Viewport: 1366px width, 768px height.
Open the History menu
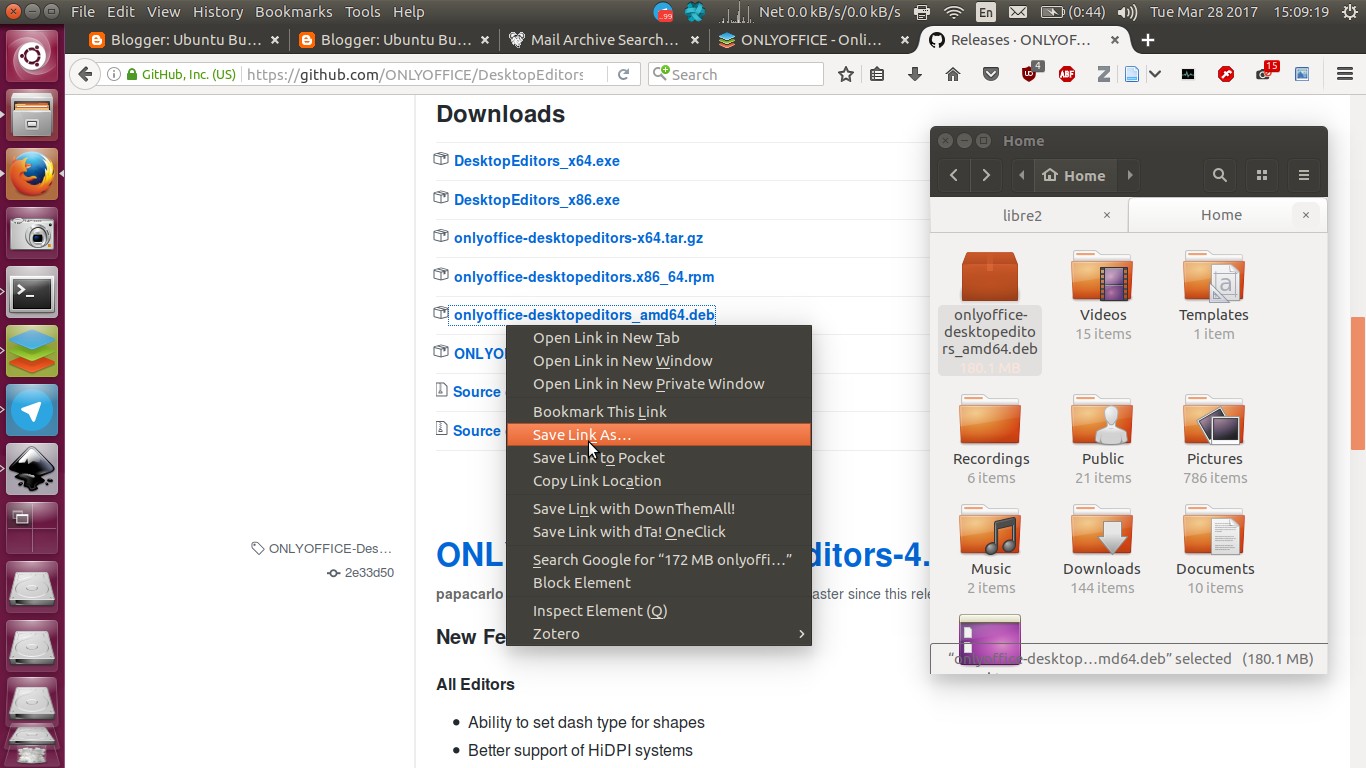(x=218, y=12)
